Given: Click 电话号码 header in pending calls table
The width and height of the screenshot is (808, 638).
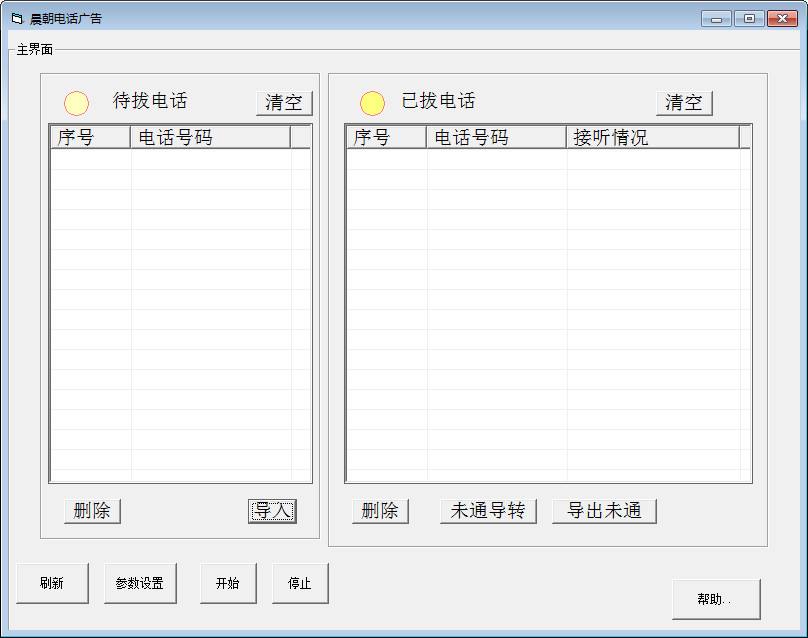Looking at the screenshot, I should coord(210,138).
